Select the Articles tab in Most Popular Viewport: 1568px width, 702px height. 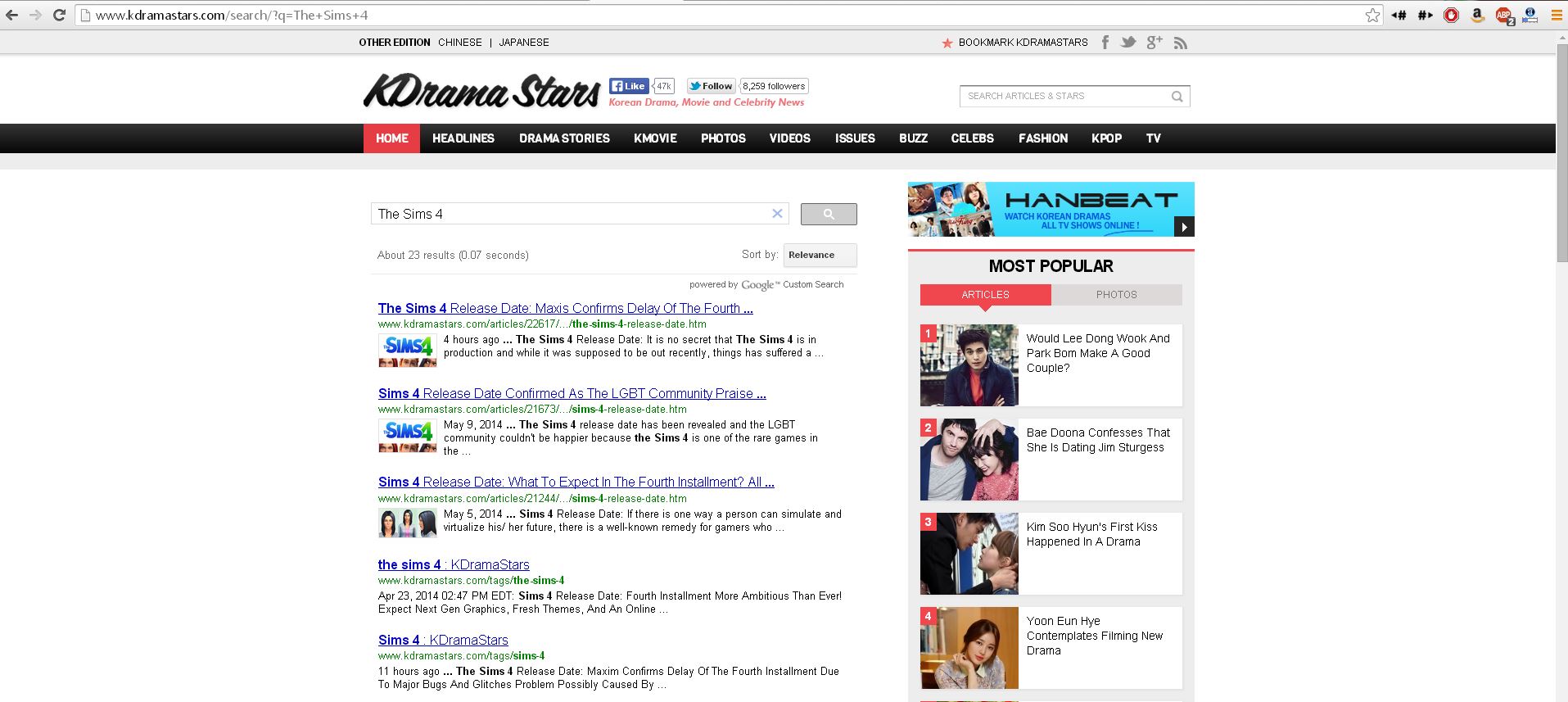(985, 295)
